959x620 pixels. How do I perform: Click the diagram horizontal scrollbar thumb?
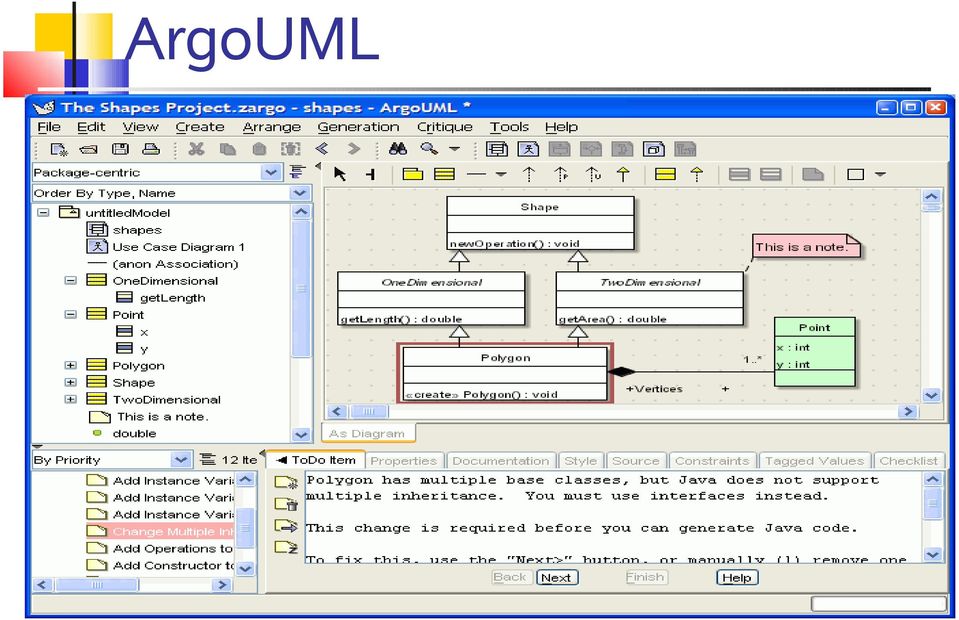click(368, 411)
